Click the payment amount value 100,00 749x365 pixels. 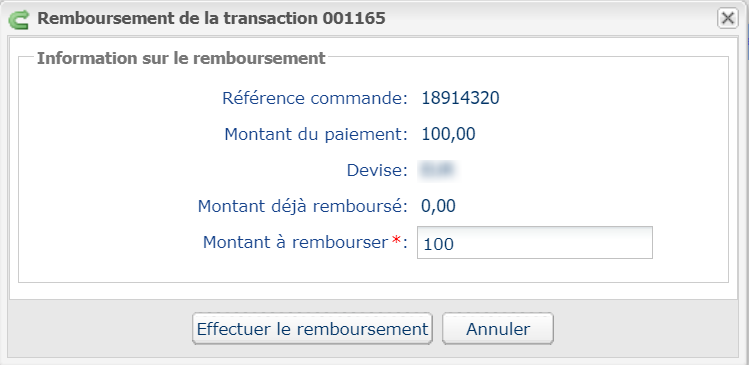449,134
